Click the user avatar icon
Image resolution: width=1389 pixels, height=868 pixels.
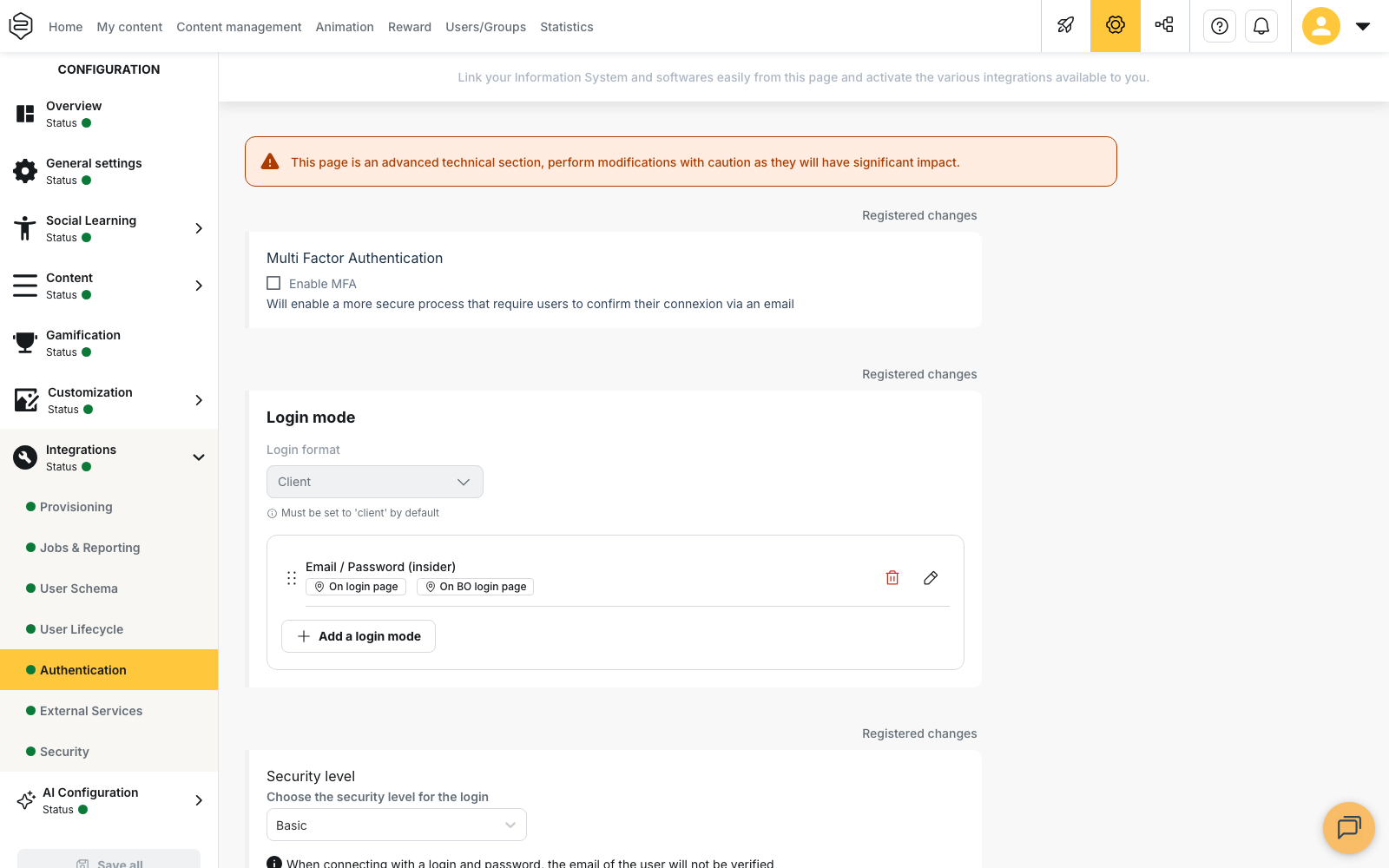(x=1321, y=26)
